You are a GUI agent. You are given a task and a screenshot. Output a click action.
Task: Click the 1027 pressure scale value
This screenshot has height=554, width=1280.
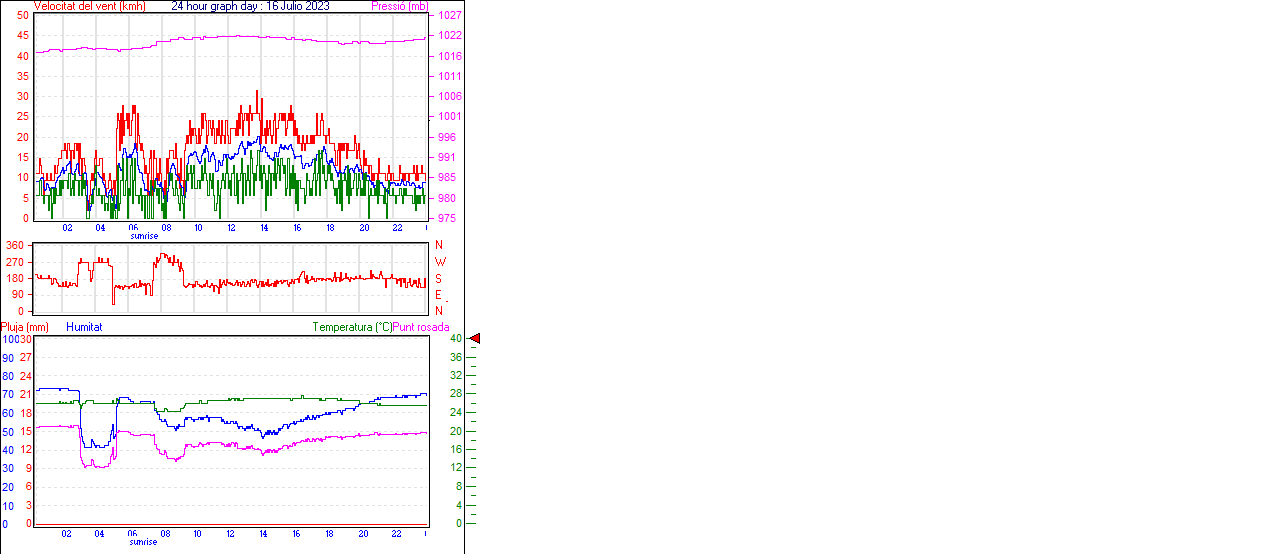point(449,16)
